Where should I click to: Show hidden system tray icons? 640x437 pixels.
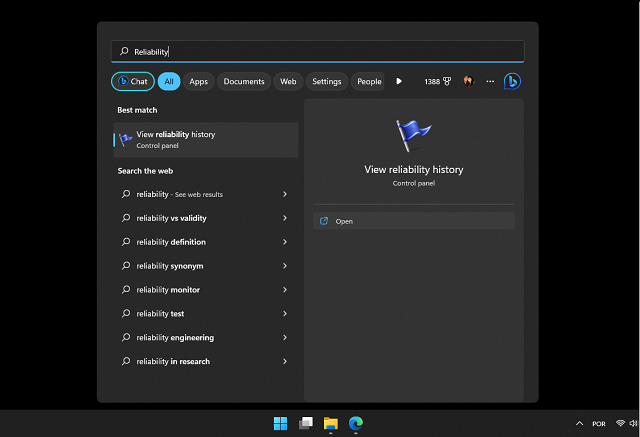click(579, 424)
